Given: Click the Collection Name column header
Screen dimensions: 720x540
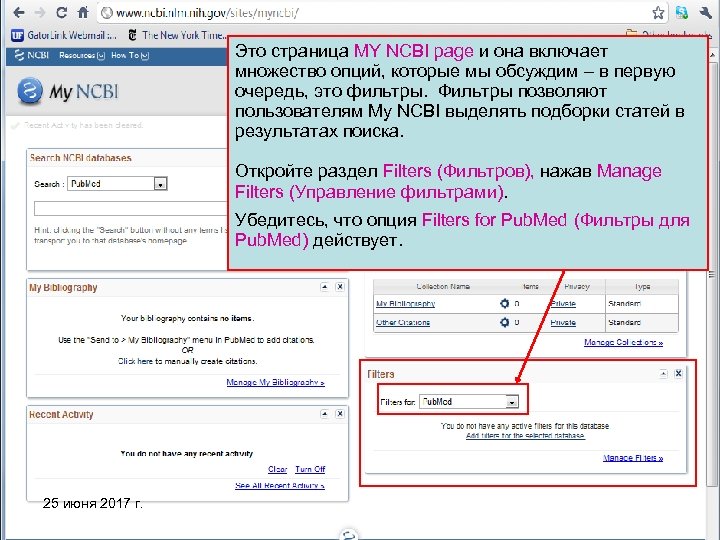Looking at the screenshot, I should coord(443,287).
